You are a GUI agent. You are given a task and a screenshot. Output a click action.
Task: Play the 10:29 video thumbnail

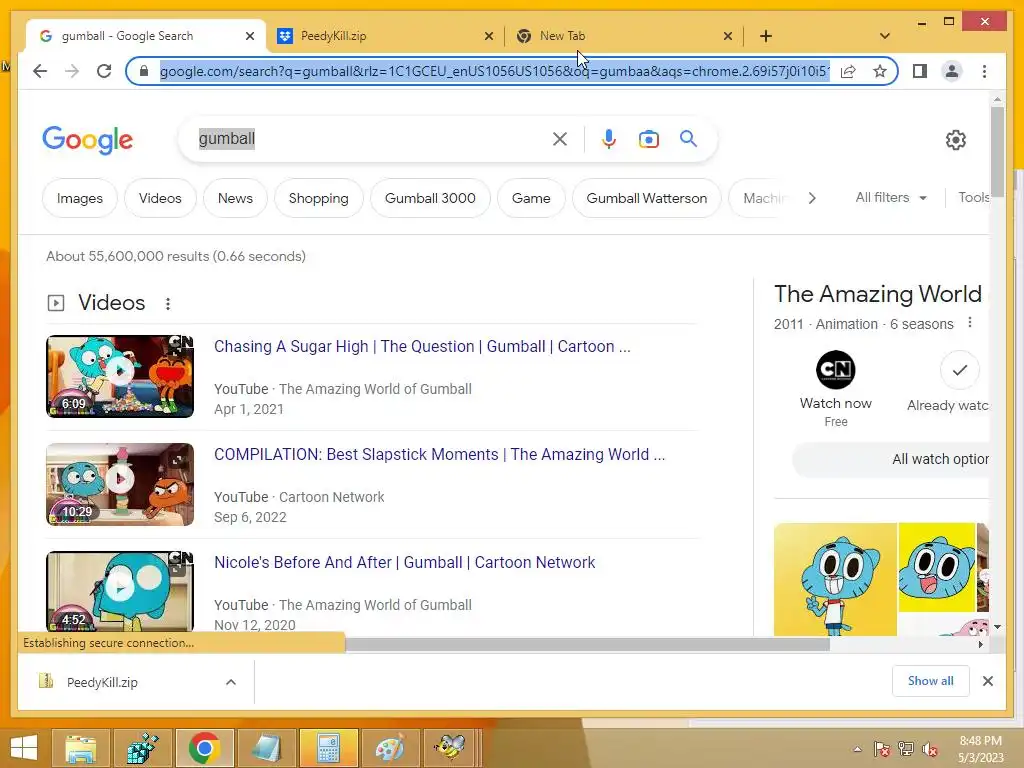tap(120, 484)
